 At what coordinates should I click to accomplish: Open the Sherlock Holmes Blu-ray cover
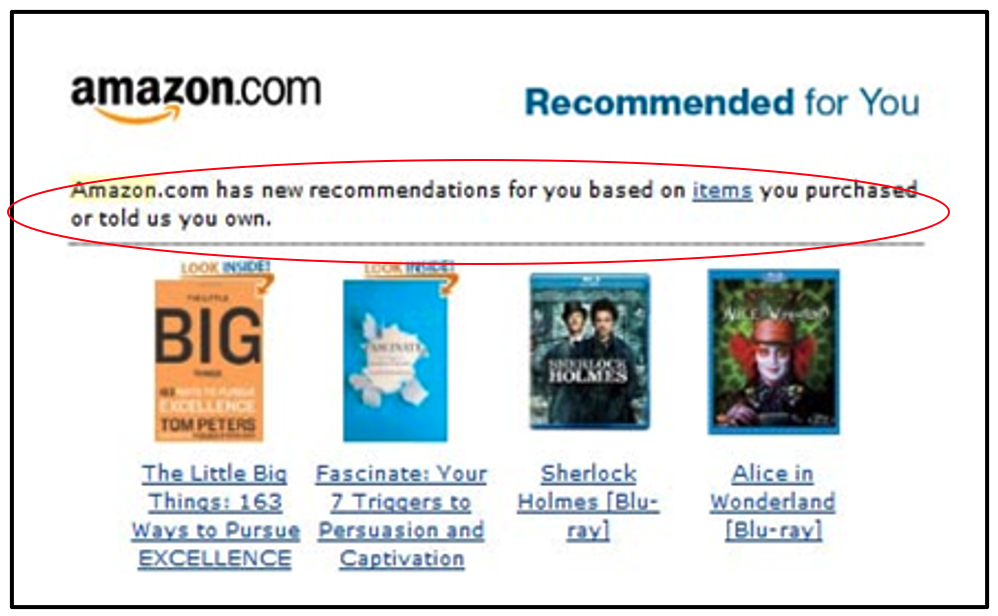pyautogui.click(x=589, y=351)
